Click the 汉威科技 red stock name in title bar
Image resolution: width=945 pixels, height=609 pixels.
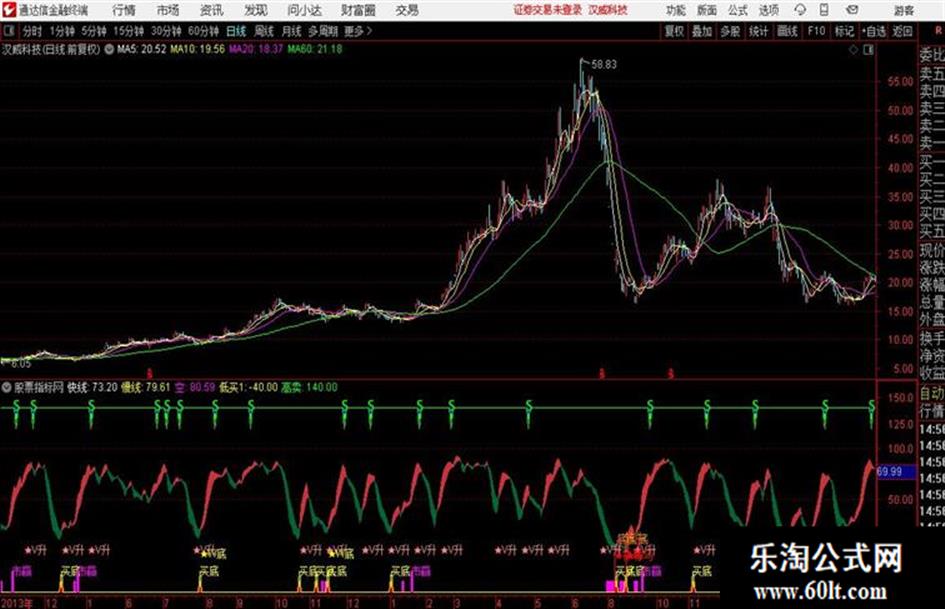pos(608,10)
